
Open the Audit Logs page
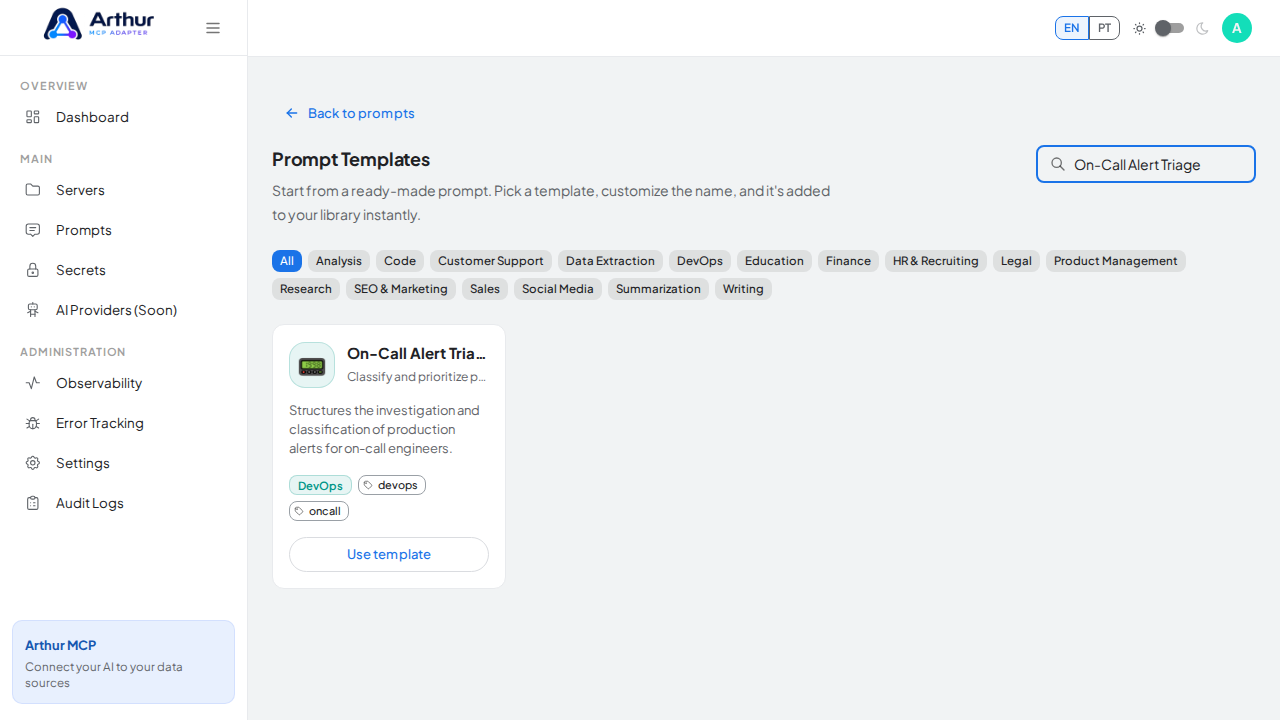pos(124,503)
